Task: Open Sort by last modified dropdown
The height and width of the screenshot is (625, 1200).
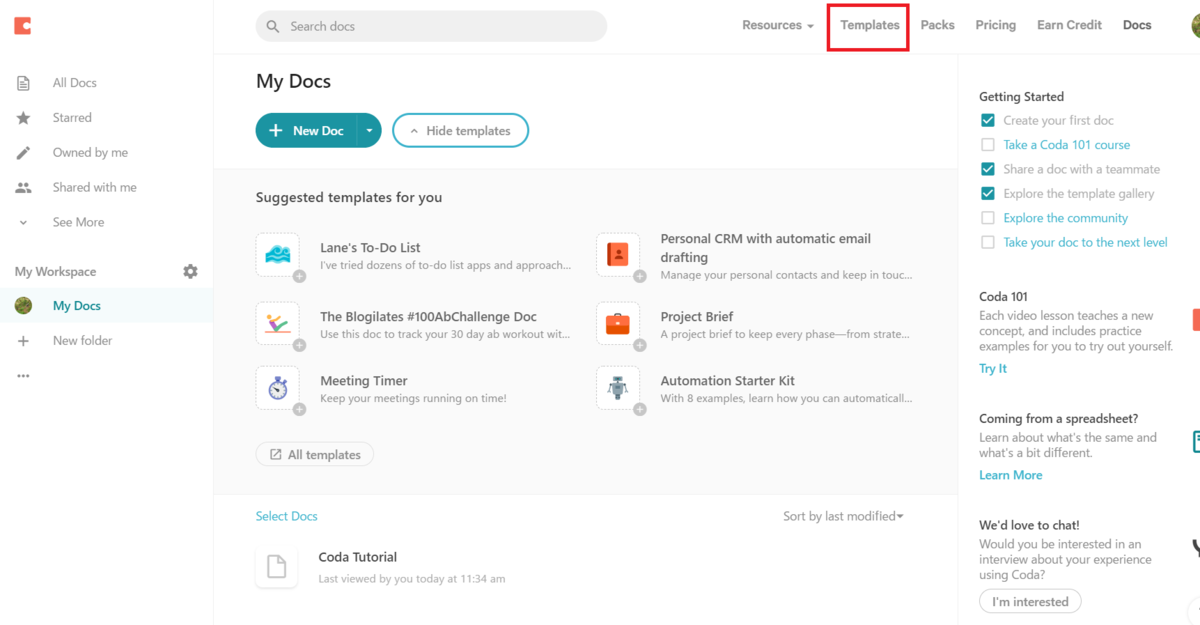Action: 843,516
